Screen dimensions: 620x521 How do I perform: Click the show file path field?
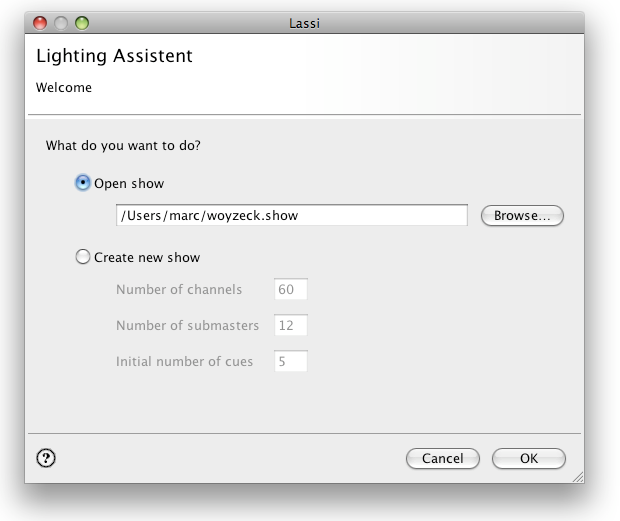click(x=292, y=215)
